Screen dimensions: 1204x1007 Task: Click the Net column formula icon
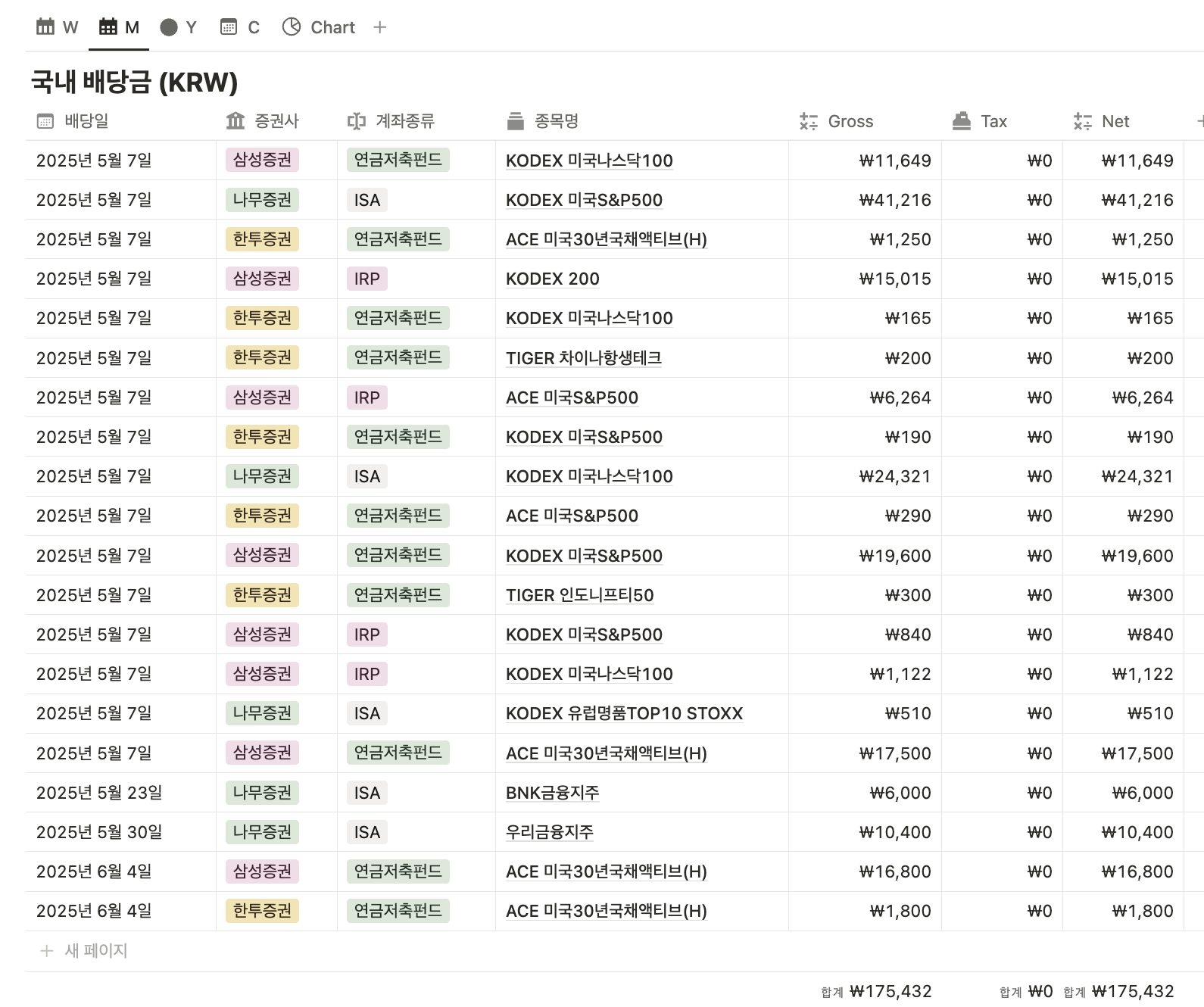pos(1083,121)
